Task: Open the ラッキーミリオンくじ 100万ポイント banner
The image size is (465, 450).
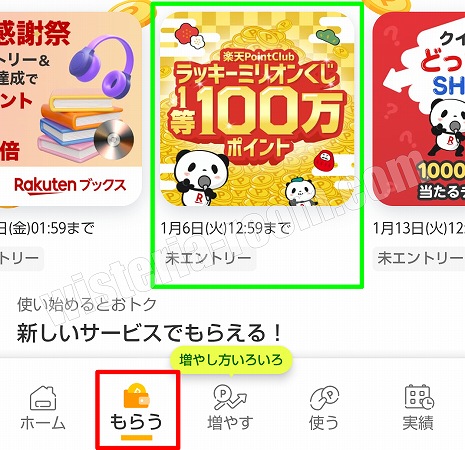Action: pos(257,109)
